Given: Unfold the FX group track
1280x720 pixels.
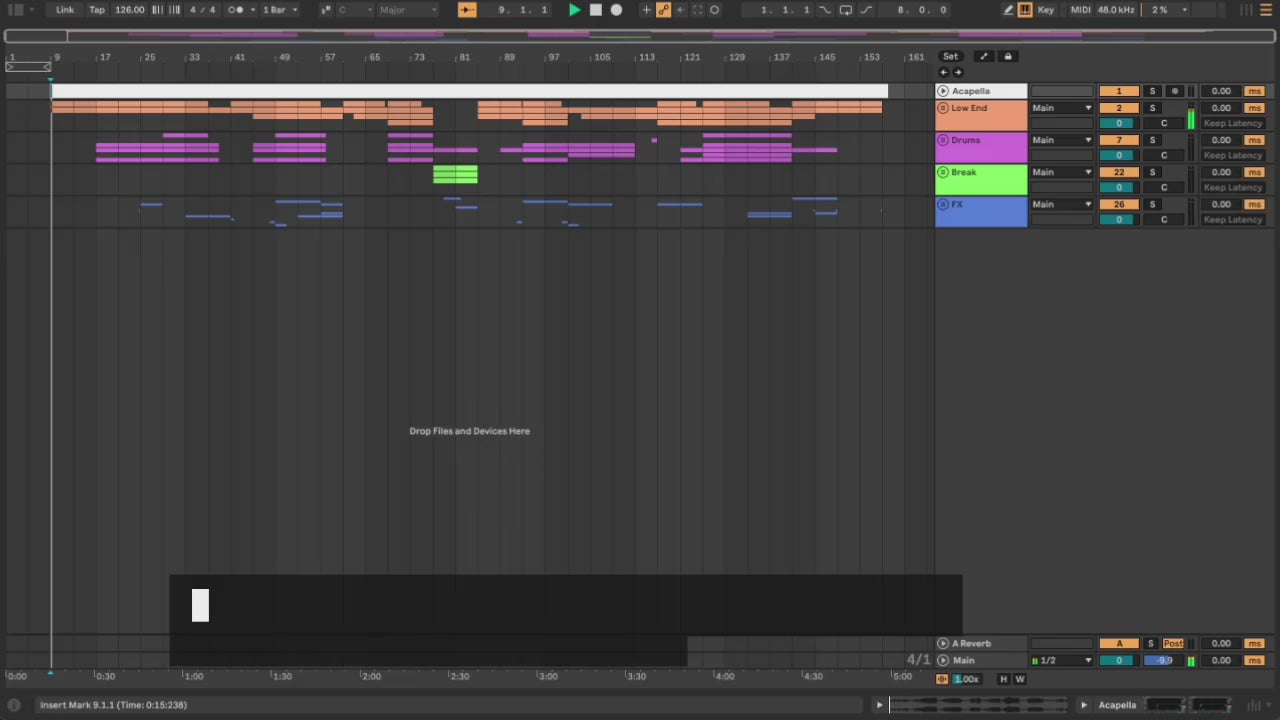Looking at the screenshot, I should (x=943, y=204).
